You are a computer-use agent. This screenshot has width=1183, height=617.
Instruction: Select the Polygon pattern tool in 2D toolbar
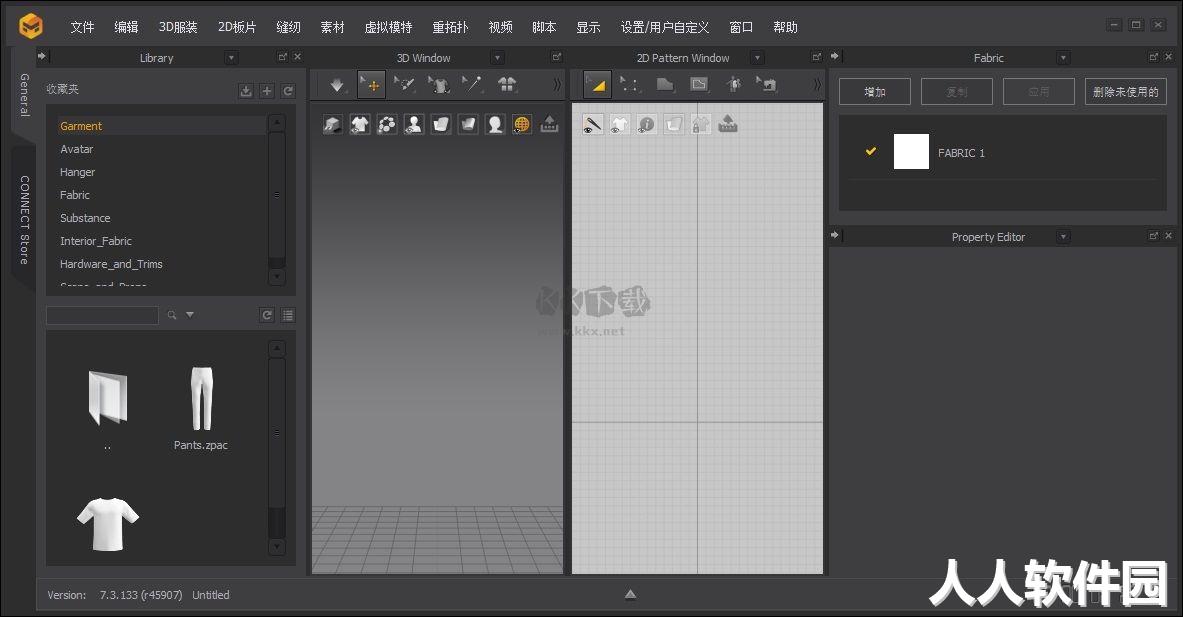[x=665, y=84]
